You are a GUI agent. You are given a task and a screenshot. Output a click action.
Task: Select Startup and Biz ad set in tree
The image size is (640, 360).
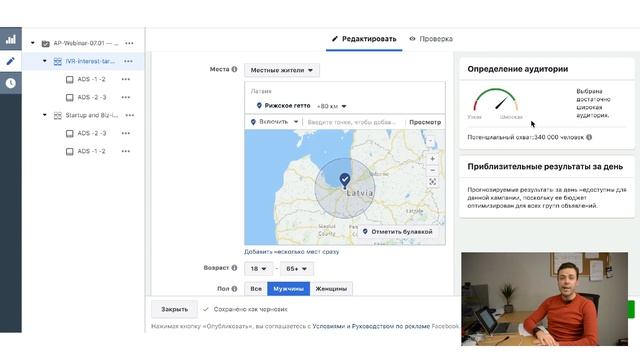[91, 116]
